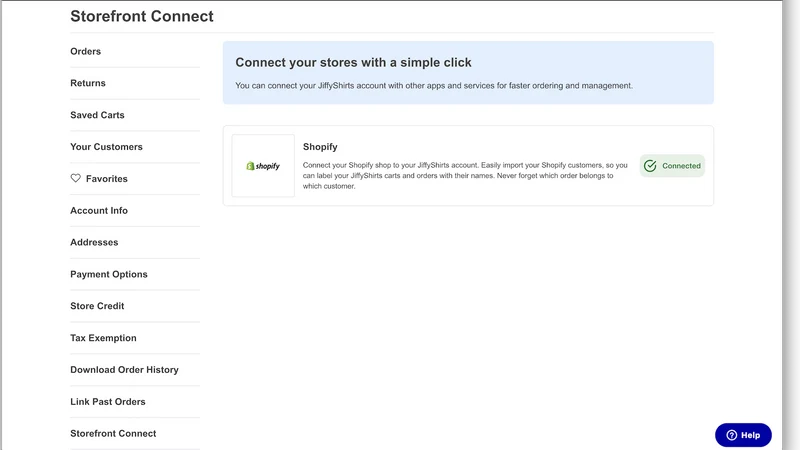Image resolution: width=800 pixels, height=450 pixels.
Task: Open the Help chat button
Action: (x=743, y=435)
